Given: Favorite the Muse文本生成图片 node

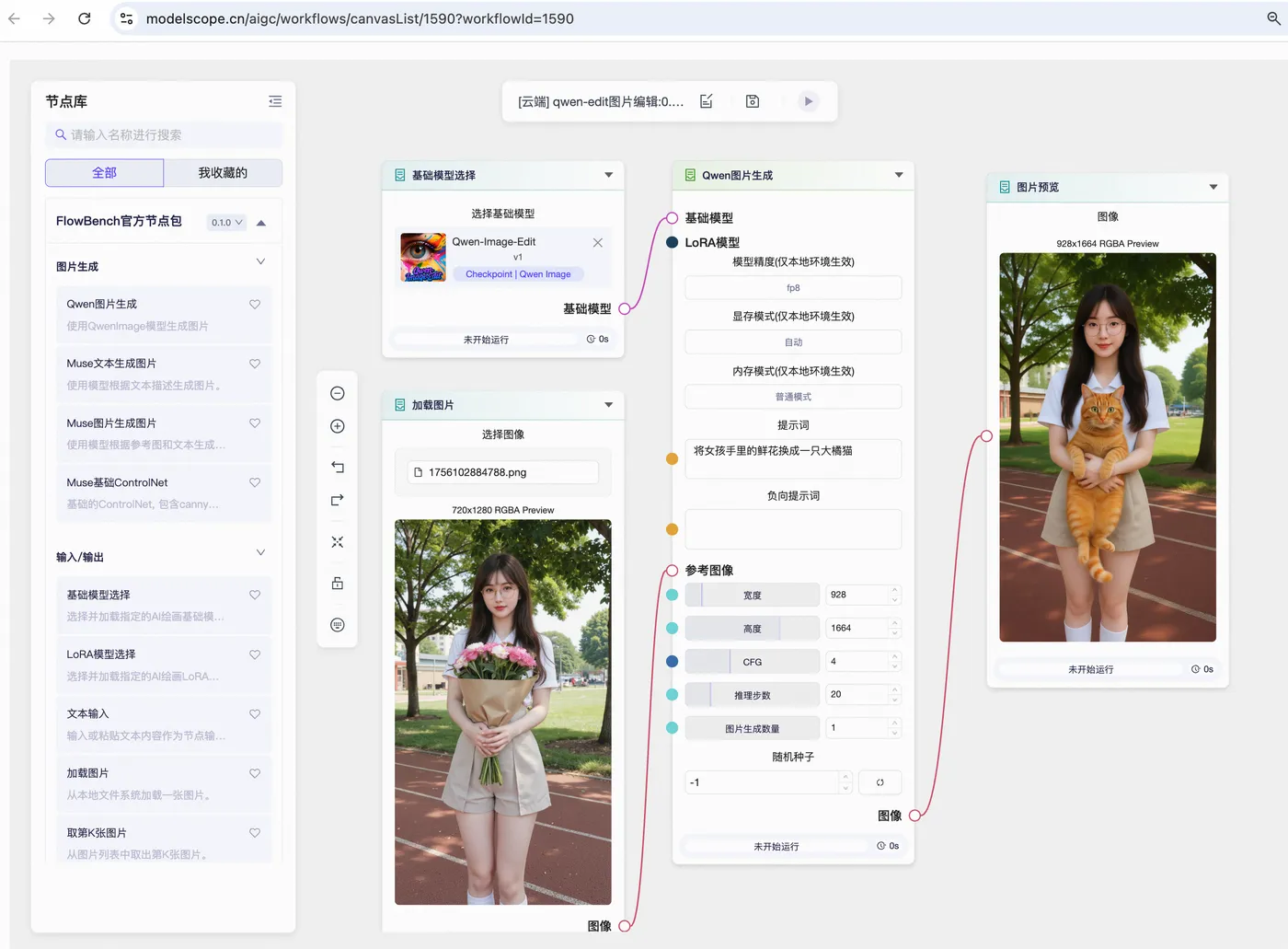Looking at the screenshot, I should click(x=255, y=364).
